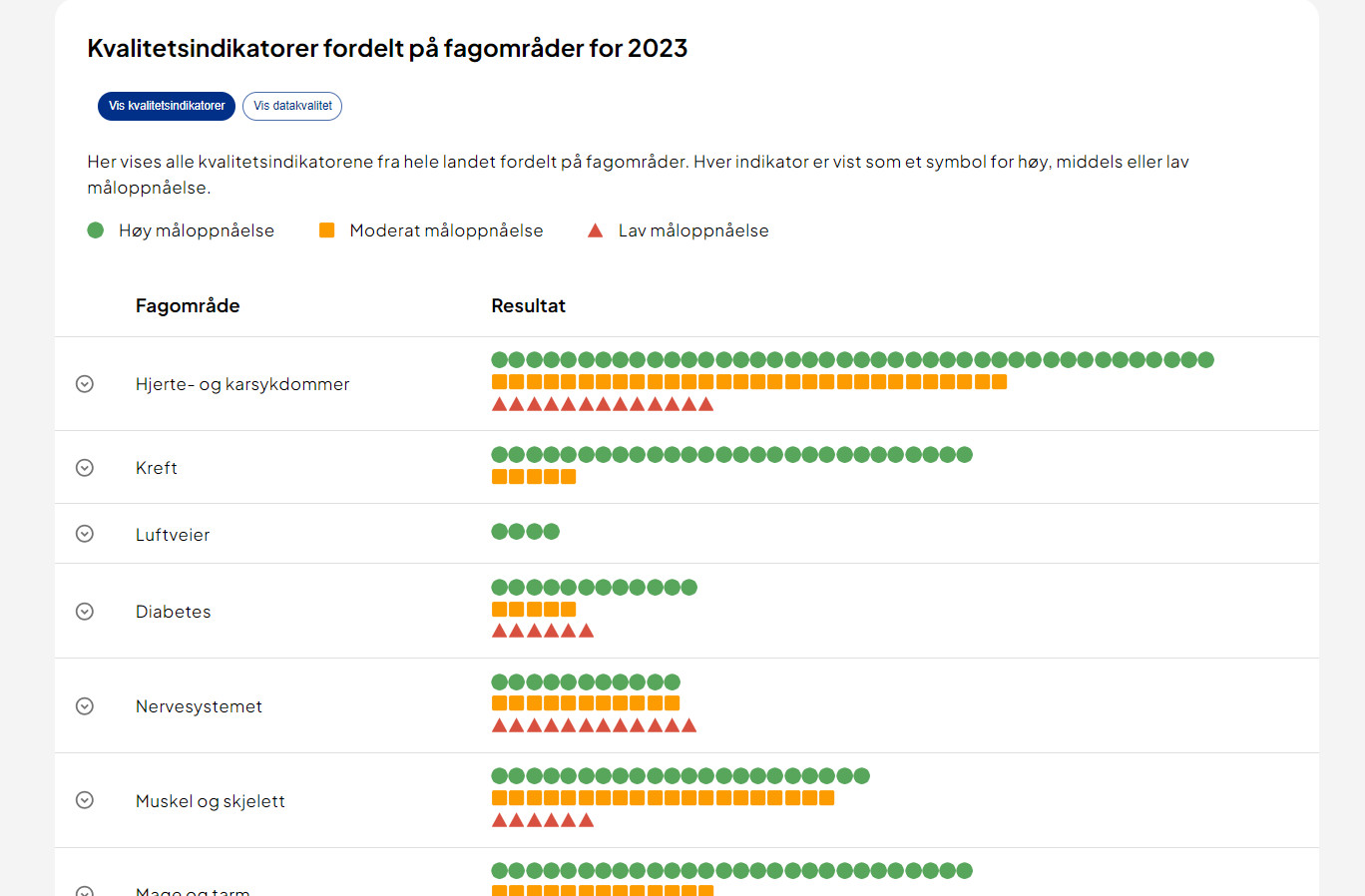Screen dimensions: 1365x896
Task: Switch to Vis datakvalitet view
Action: pos(292,106)
